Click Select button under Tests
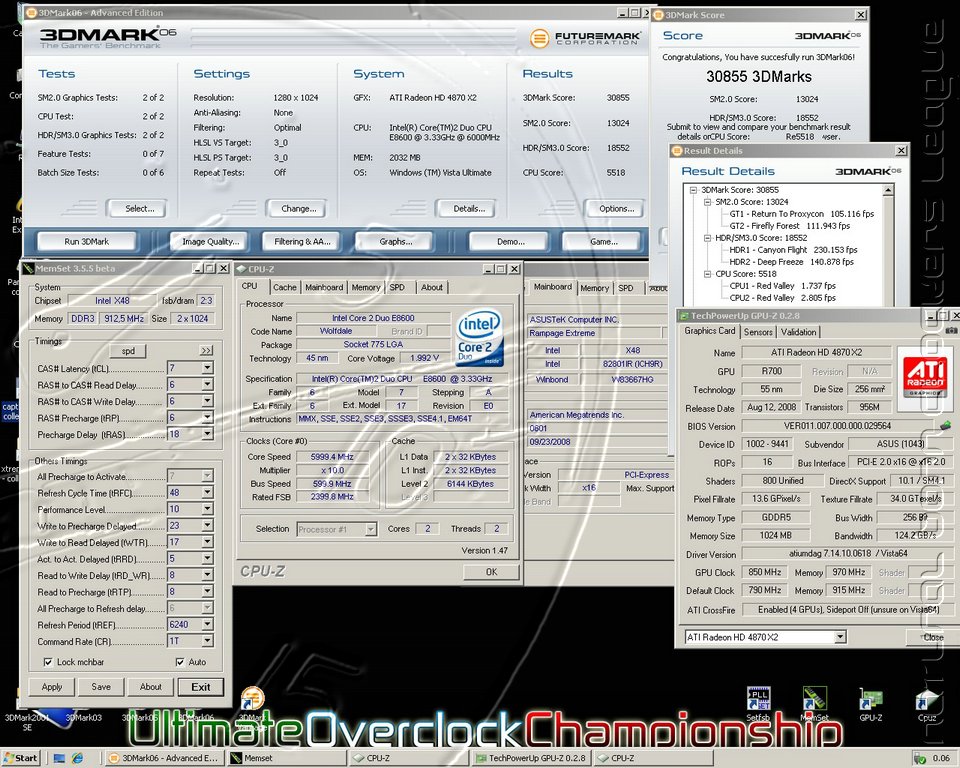This screenshot has height=768, width=960. click(x=137, y=208)
